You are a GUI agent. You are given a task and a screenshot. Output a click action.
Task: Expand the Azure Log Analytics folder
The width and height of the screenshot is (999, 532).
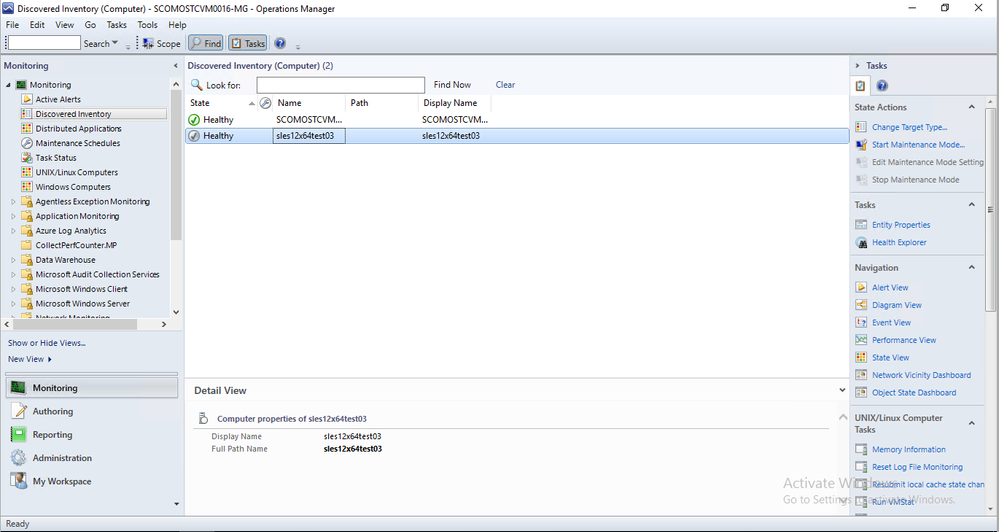click(x=13, y=231)
